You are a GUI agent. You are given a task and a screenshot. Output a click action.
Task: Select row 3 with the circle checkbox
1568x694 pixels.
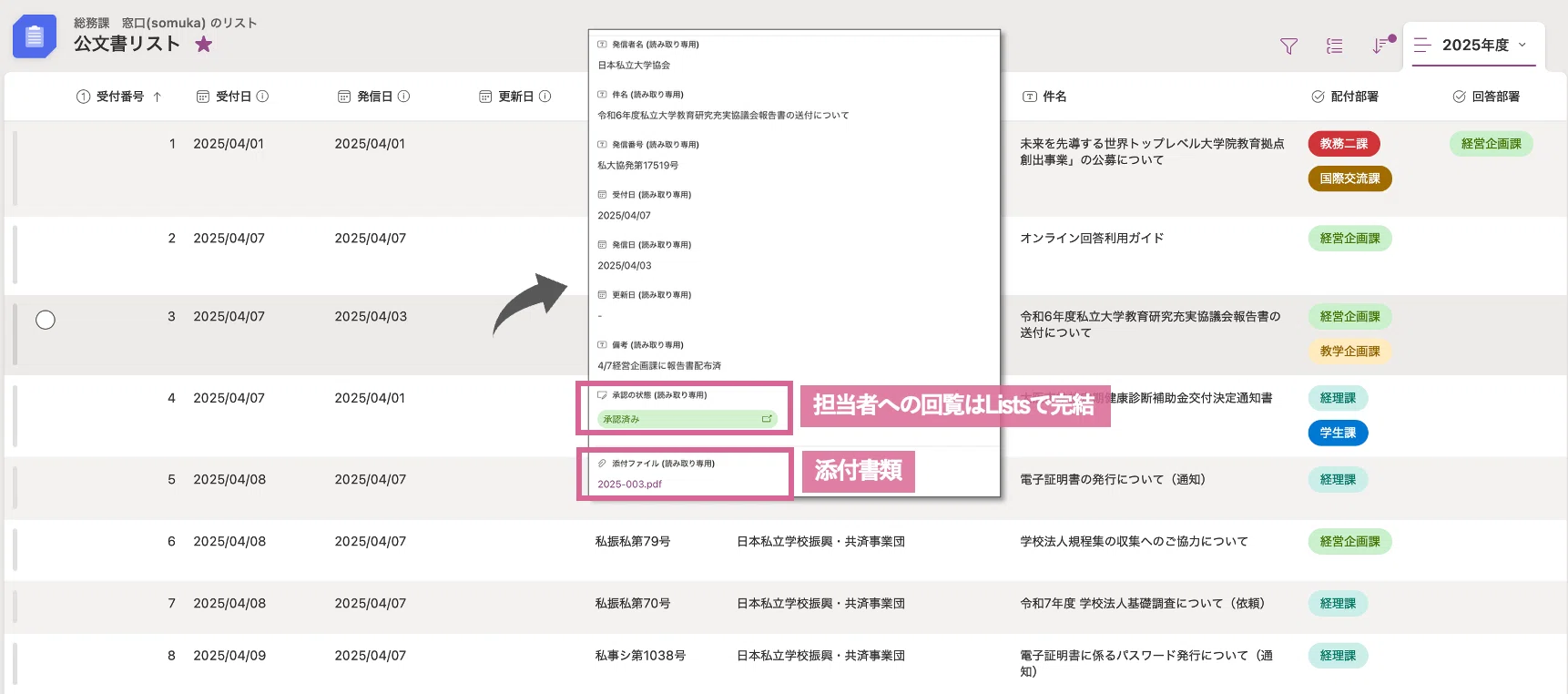46,320
